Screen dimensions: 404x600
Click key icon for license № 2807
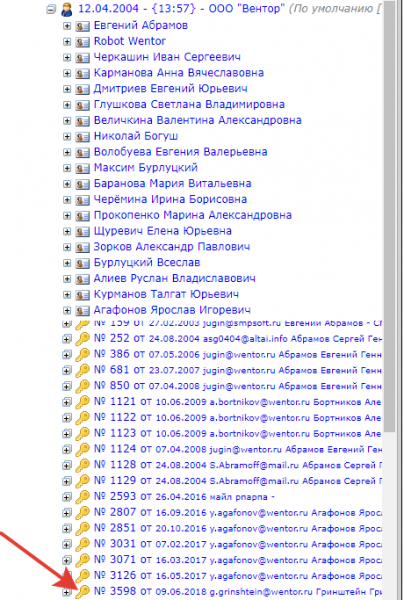click(82, 512)
